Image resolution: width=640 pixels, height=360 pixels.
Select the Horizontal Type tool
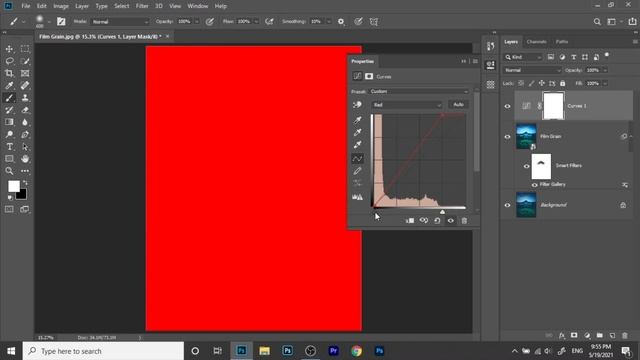[9, 147]
